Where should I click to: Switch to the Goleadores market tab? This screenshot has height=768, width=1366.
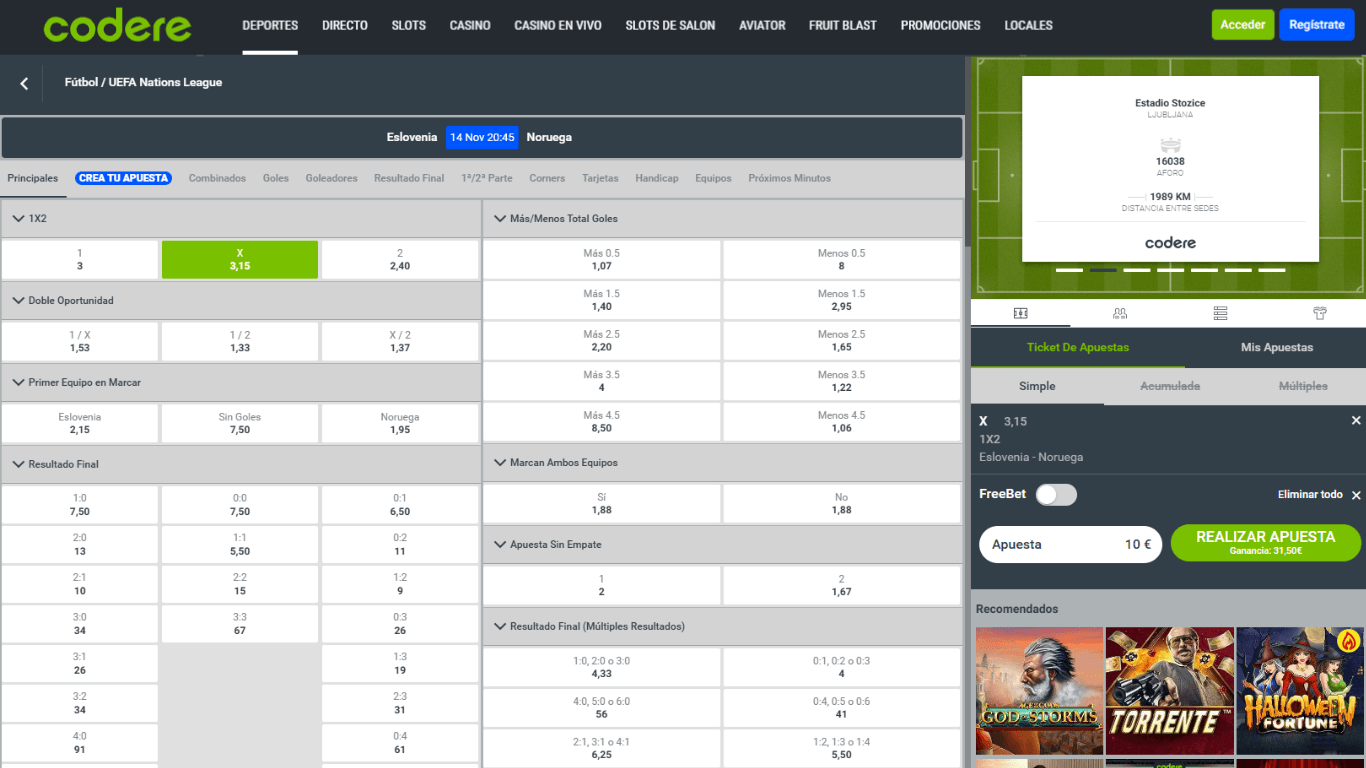(331, 178)
